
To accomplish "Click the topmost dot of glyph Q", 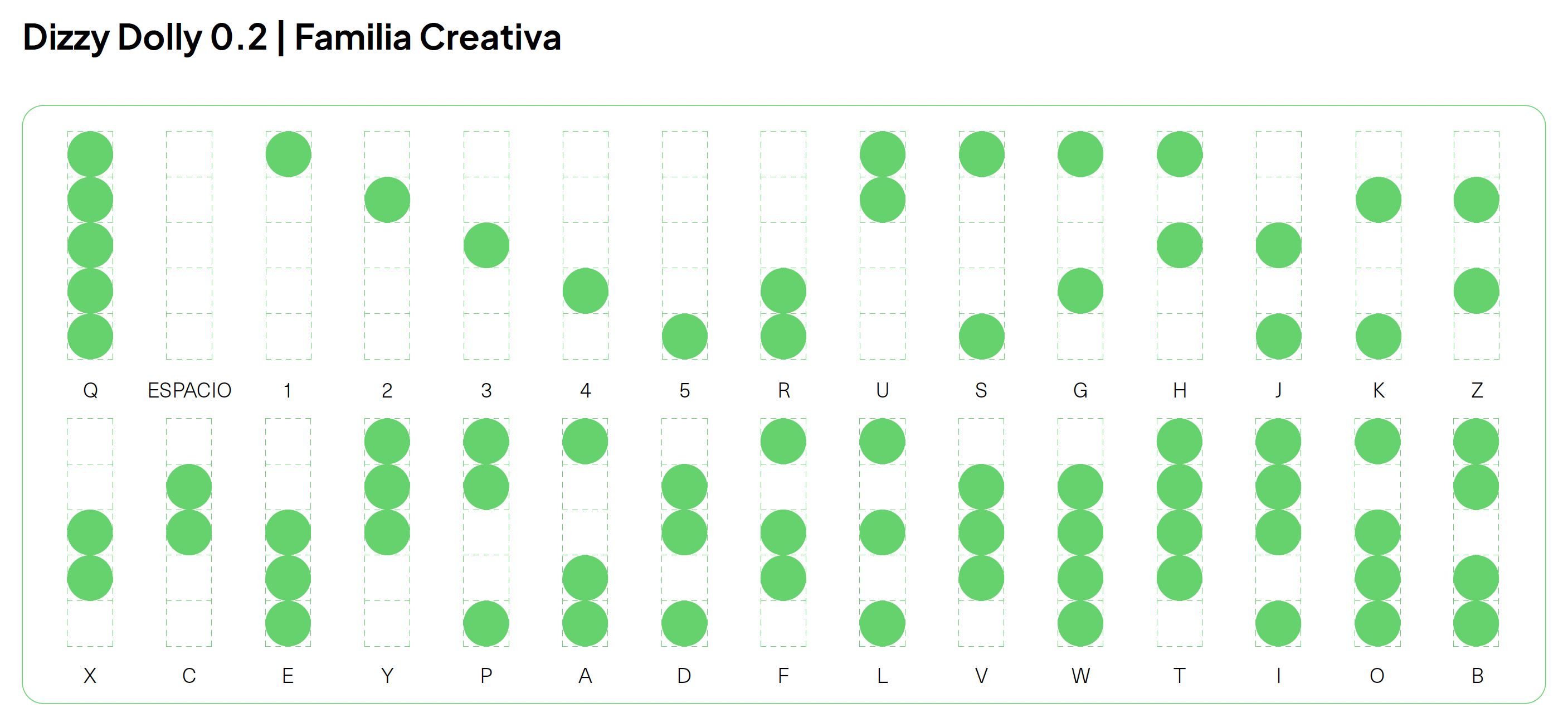I will [x=90, y=154].
